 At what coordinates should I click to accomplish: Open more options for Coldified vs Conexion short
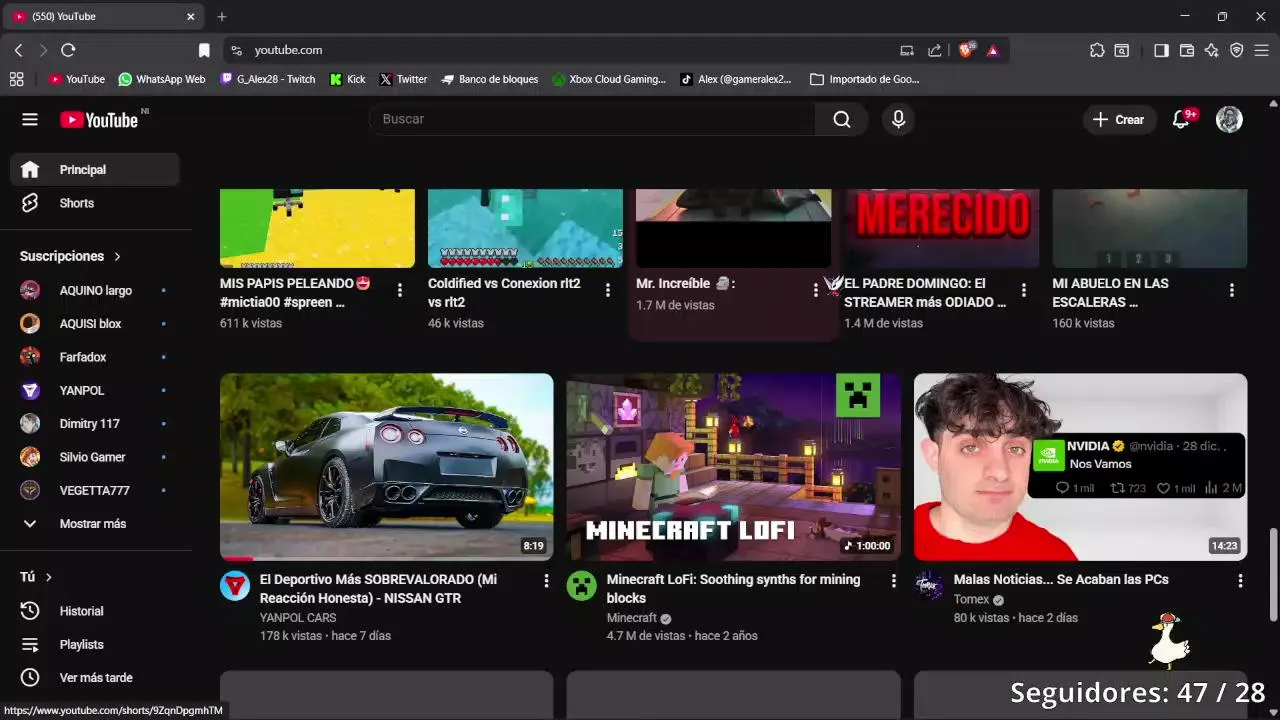click(x=608, y=290)
